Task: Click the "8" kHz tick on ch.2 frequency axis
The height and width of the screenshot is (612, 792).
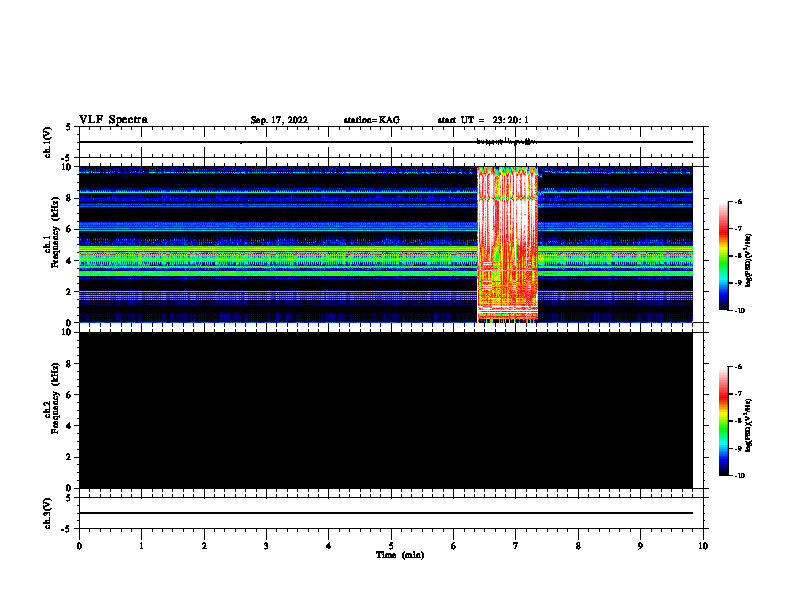Action: click(70, 364)
